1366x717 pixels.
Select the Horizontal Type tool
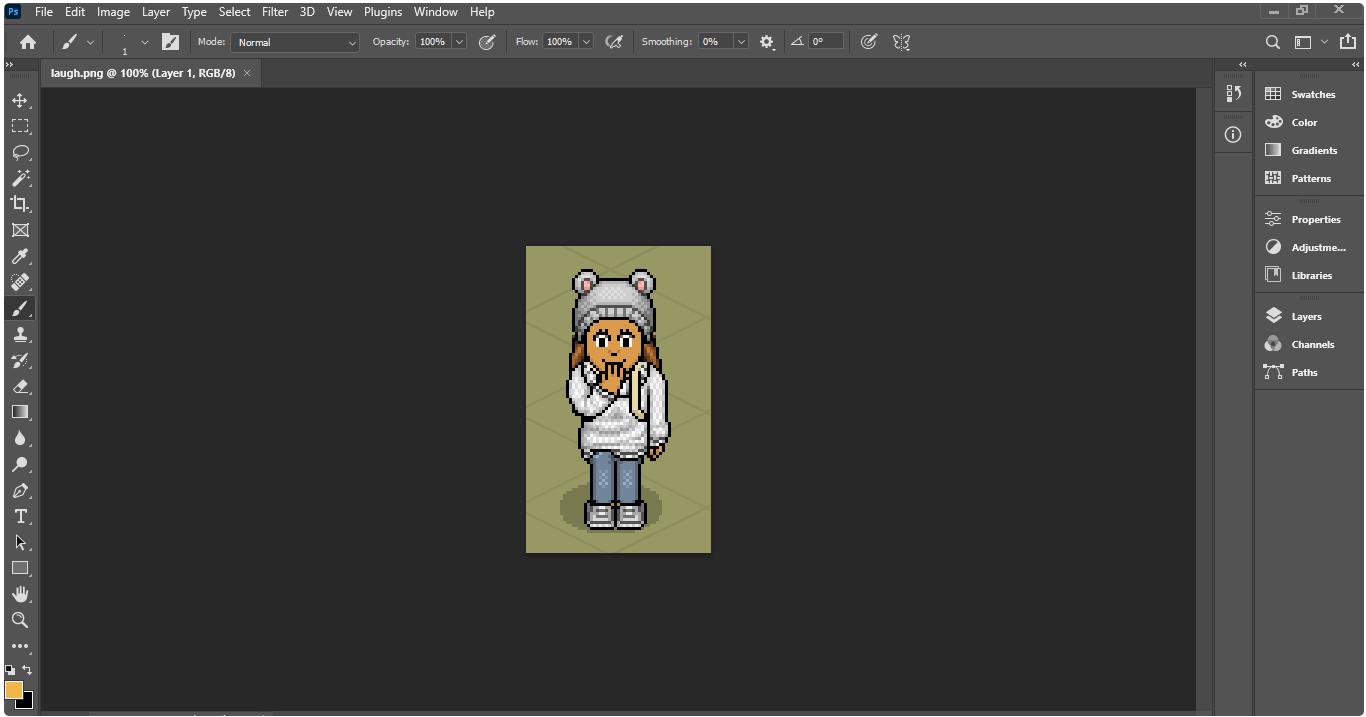click(20, 516)
